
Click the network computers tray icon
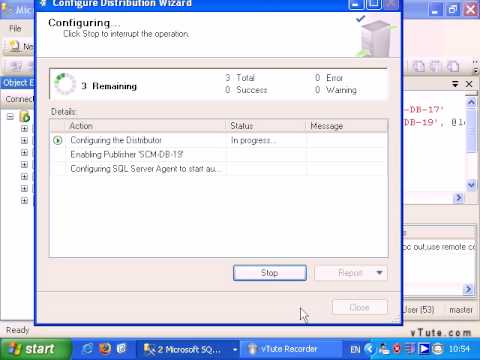(384, 349)
